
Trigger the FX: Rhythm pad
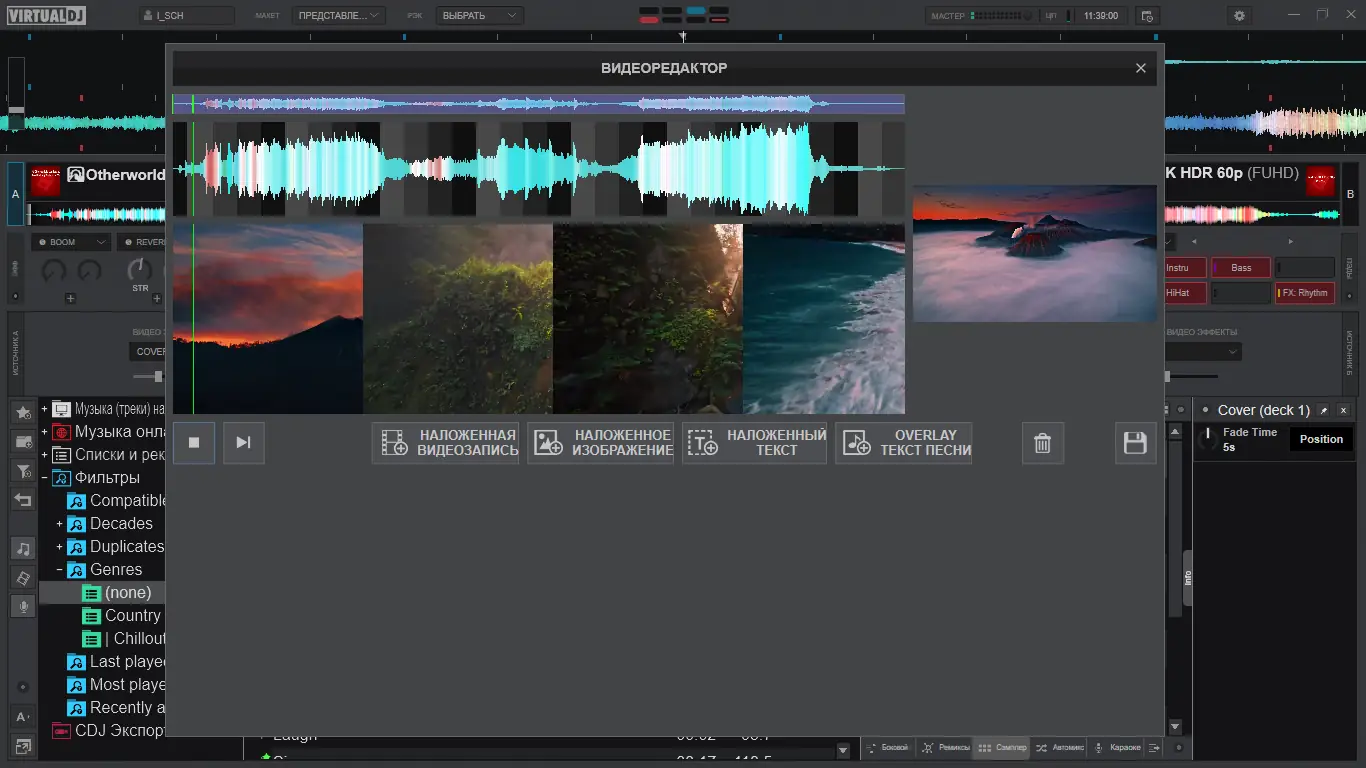pyautogui.click(x=1305, y=293)
